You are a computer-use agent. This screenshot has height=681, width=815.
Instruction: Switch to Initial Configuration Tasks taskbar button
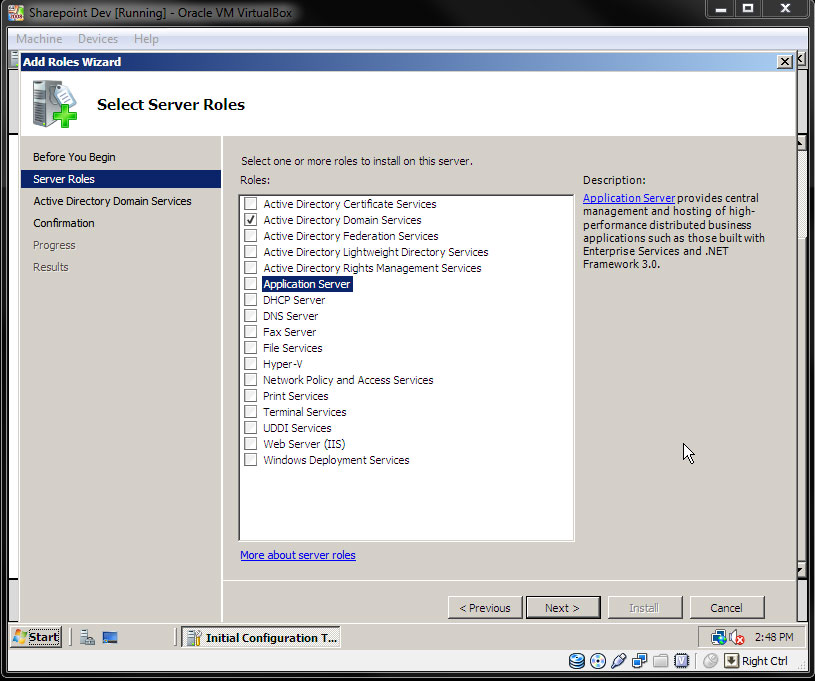[x=261, y=637]
